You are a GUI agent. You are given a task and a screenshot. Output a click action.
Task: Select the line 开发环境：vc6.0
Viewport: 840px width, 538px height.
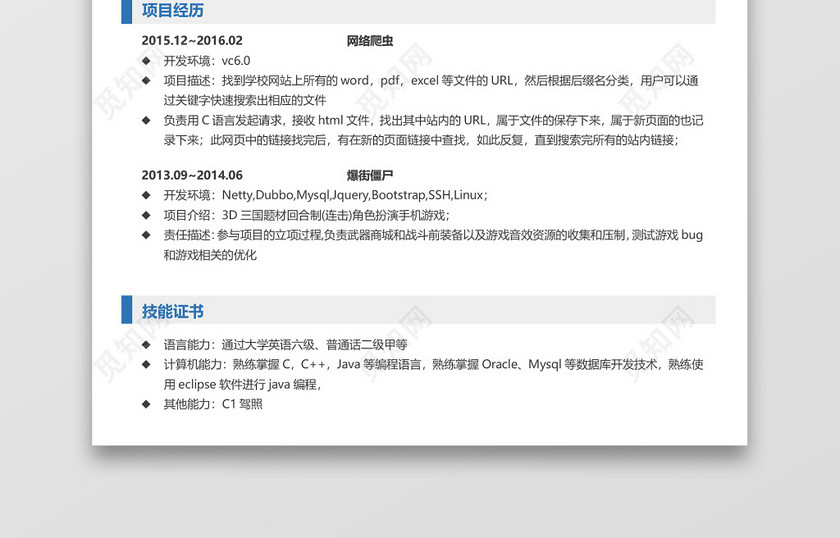click(207, 61)
